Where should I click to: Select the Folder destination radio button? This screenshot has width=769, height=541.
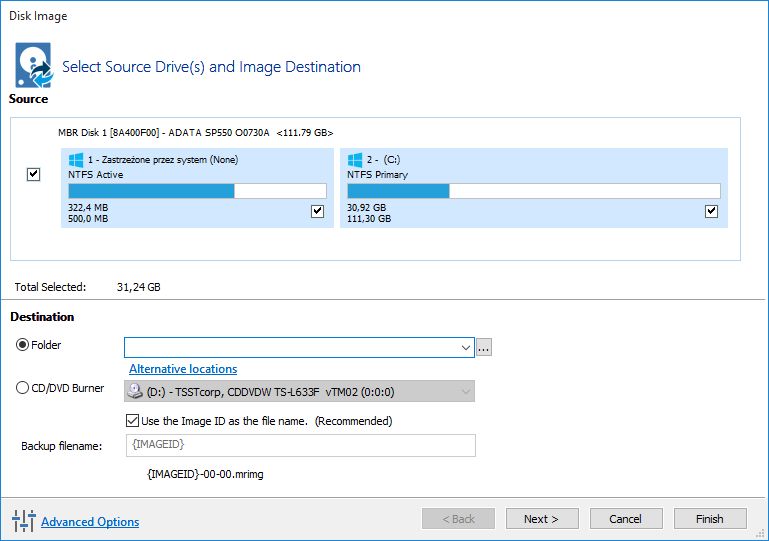(x=23, y=345)
